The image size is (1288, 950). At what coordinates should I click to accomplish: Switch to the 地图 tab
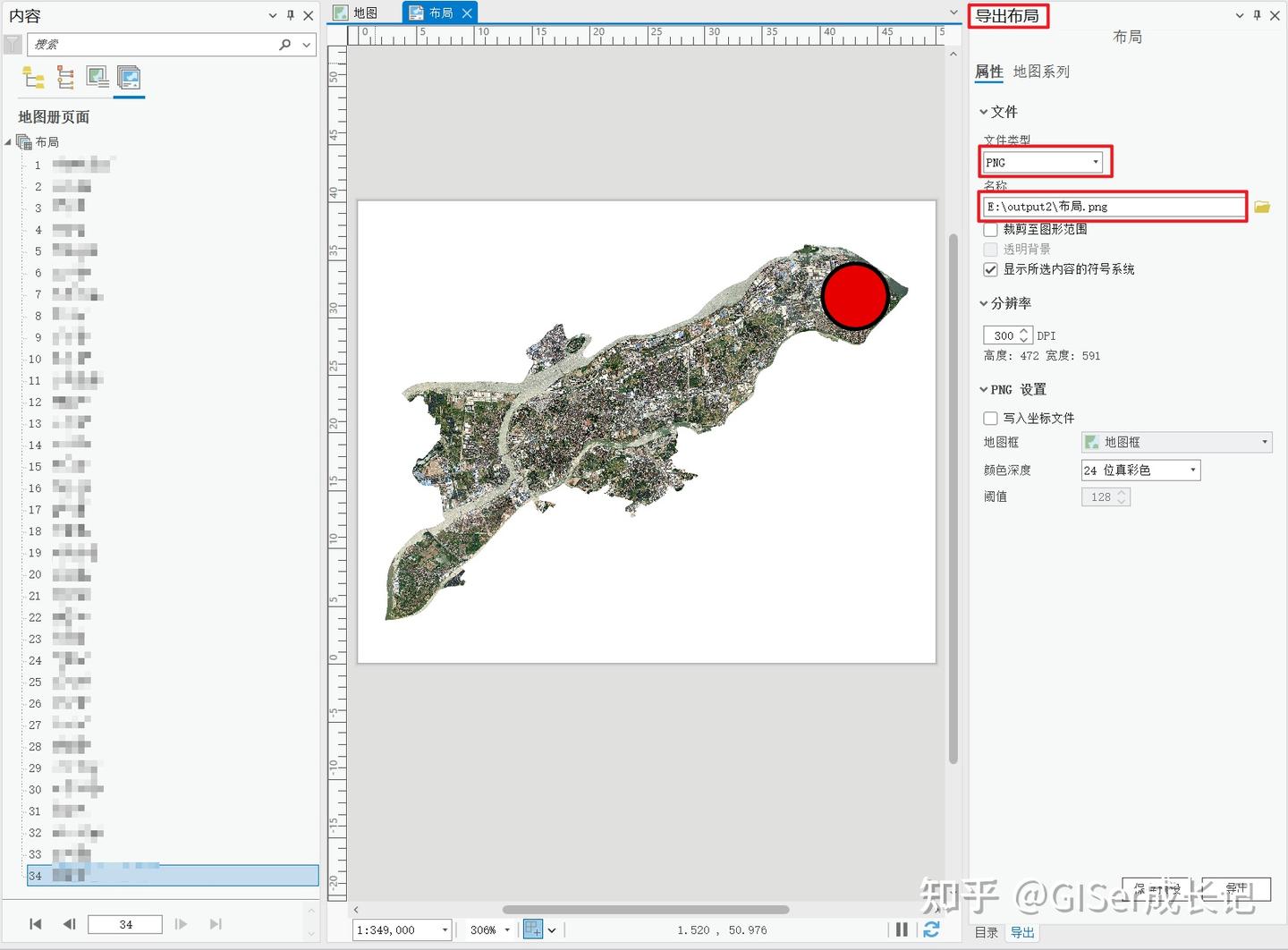(x=363, y=12)
